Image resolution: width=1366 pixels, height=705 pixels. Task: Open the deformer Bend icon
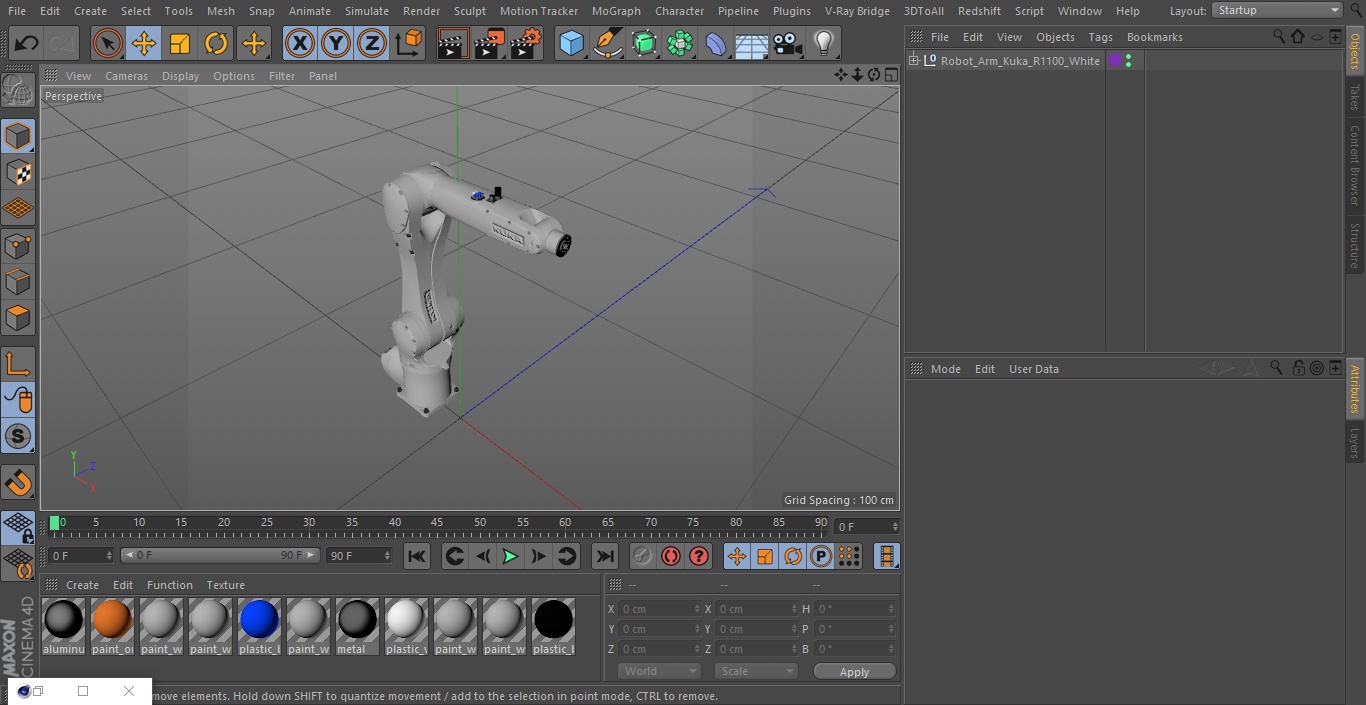pos(716,43)
